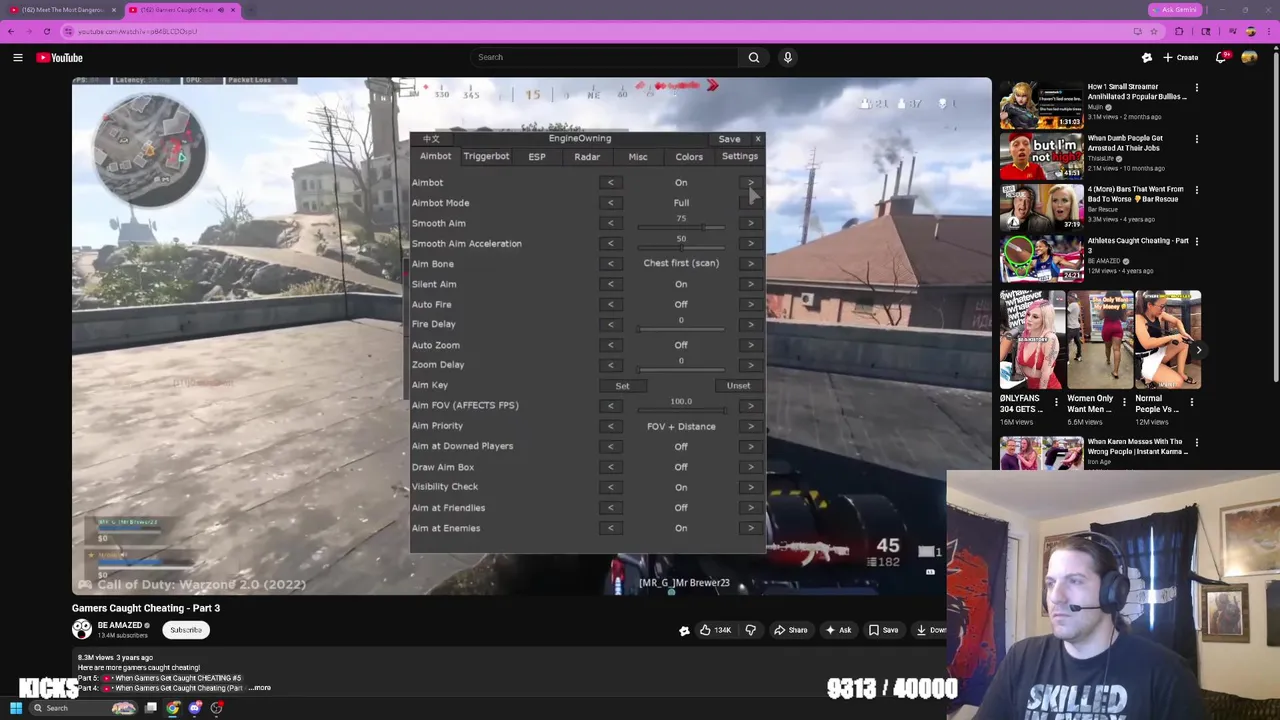Save the video to a playlist
This screenshot has height=720, width=1280.
click(883, 630)
